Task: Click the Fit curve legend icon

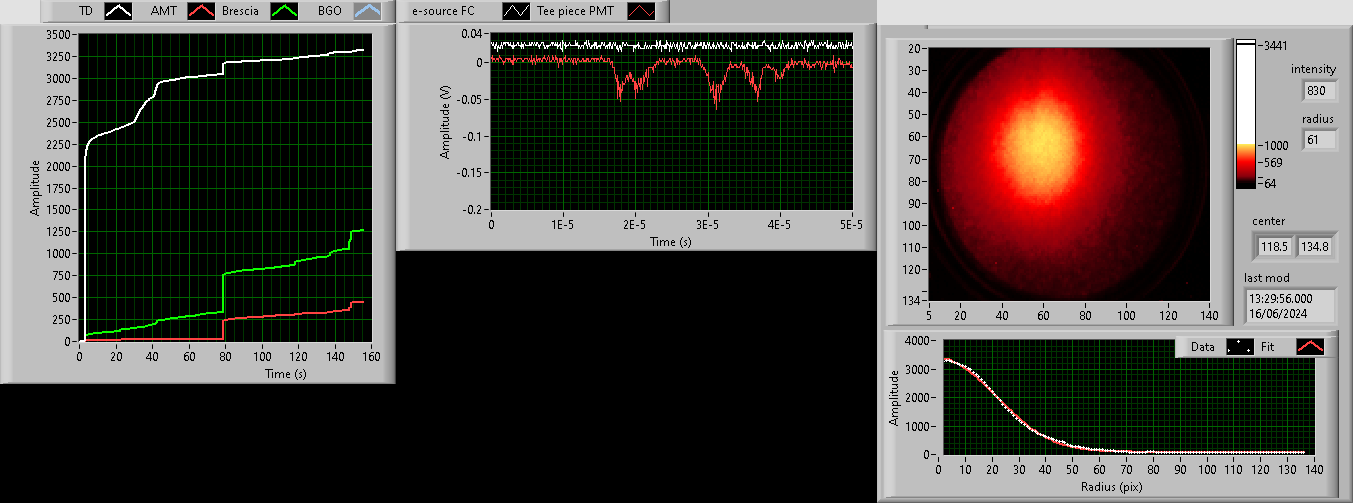Action: click(1310, 346)
